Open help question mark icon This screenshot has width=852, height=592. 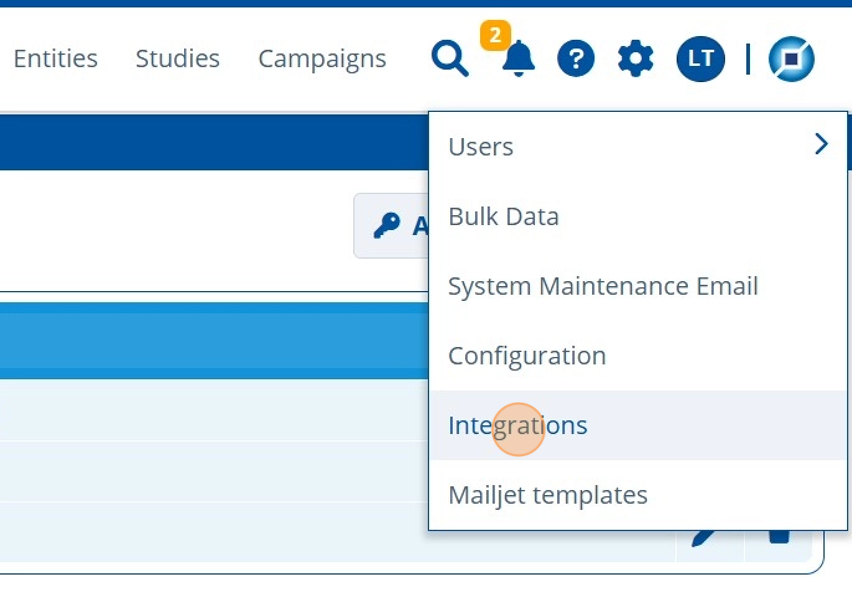tap(576, 59)
